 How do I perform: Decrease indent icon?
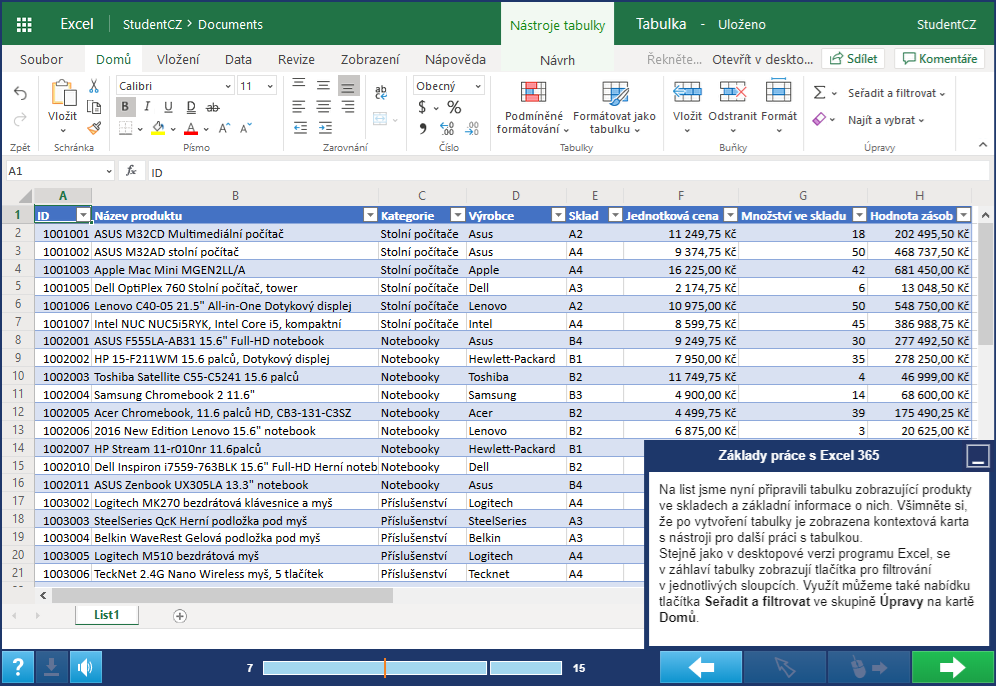point(300,128)
